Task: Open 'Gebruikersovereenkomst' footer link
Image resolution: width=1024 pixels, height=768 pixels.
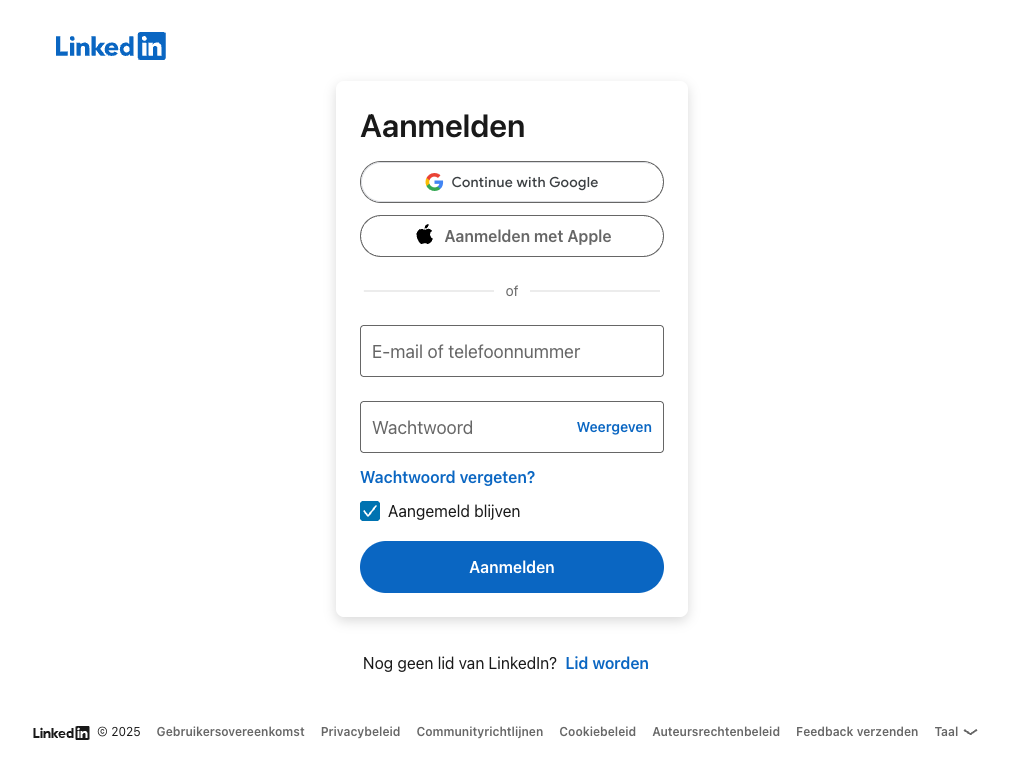Action: tap(230, 732)
